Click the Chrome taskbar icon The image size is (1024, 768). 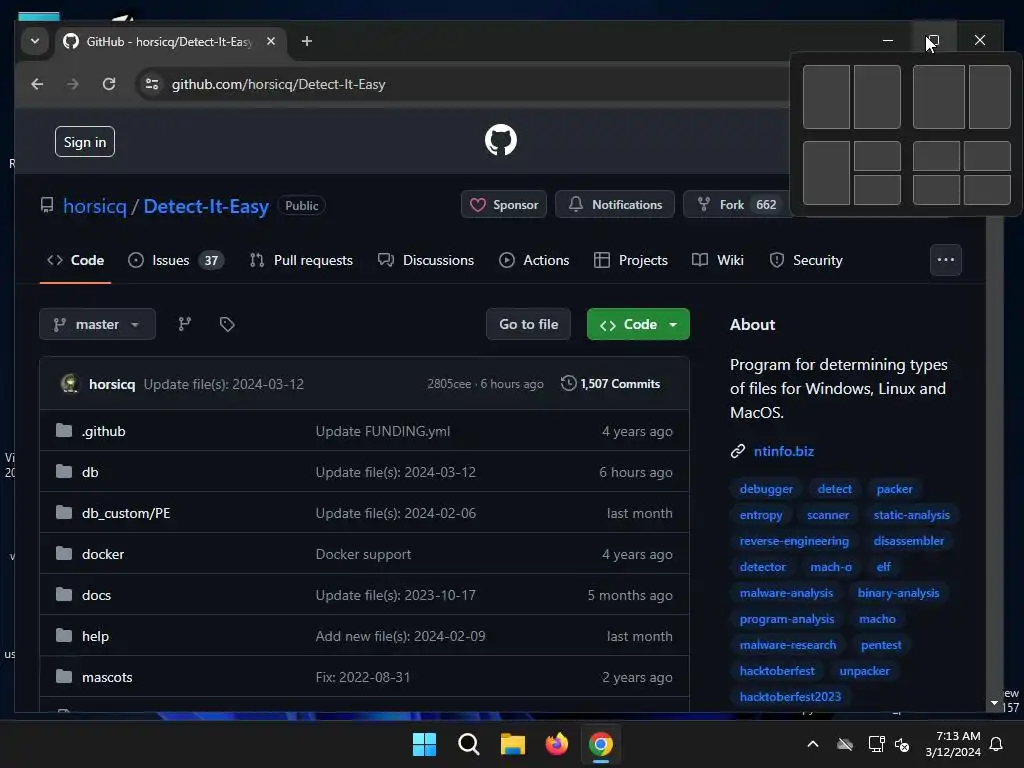click(x=601, y=744)
